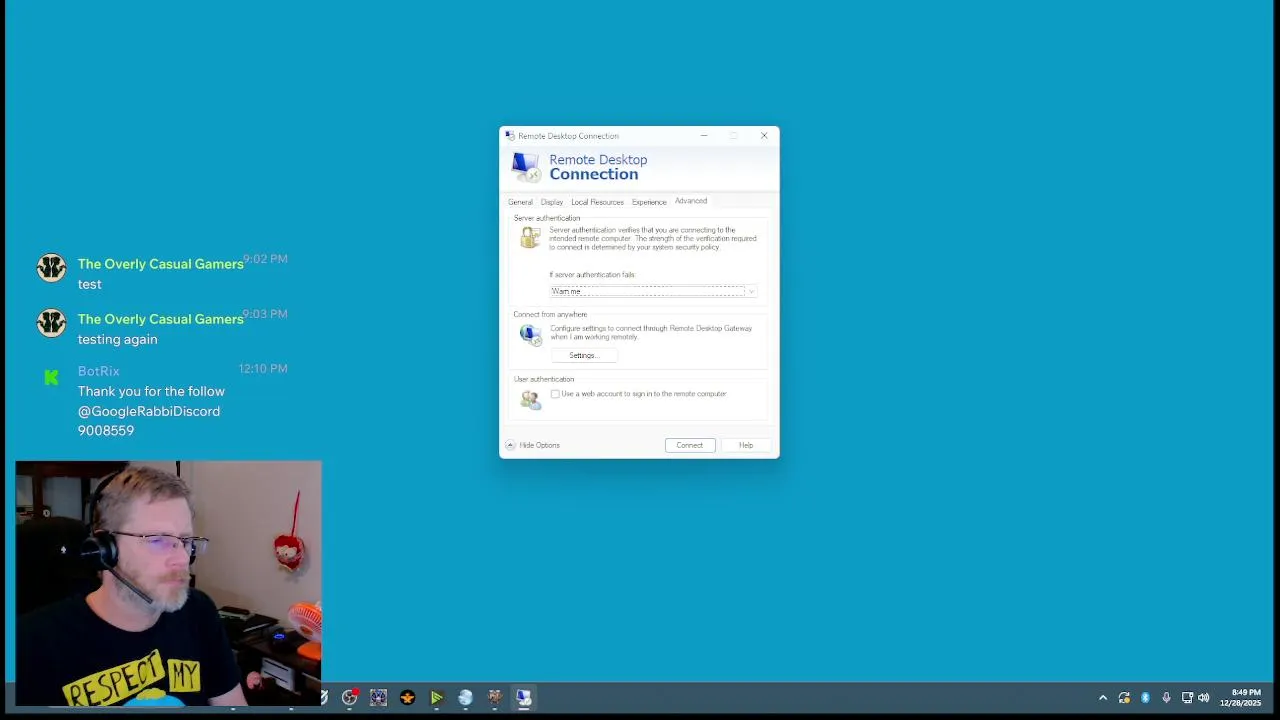This screenshot has width=1280, height=720.
Task: Click the globe gateway icon under Connect from anywhere
Action: [530, 334]
